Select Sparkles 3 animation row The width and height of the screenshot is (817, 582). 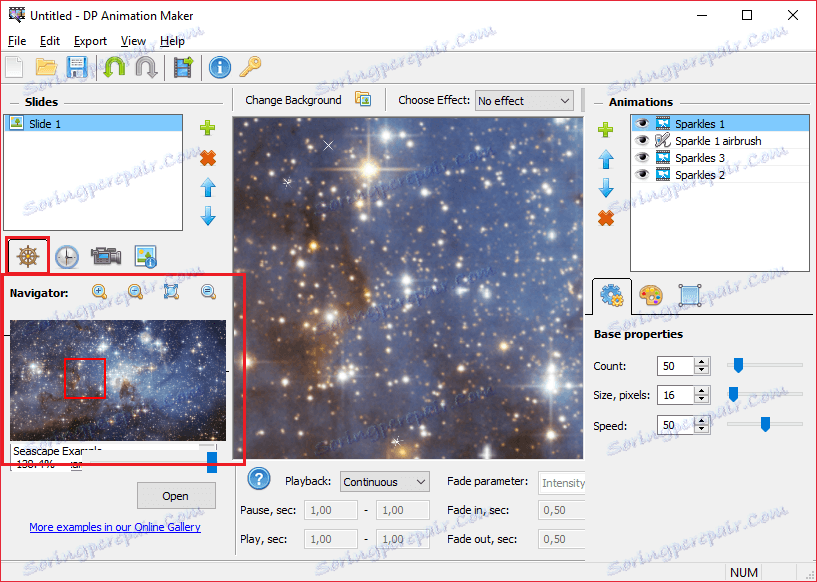coord(721,157)
